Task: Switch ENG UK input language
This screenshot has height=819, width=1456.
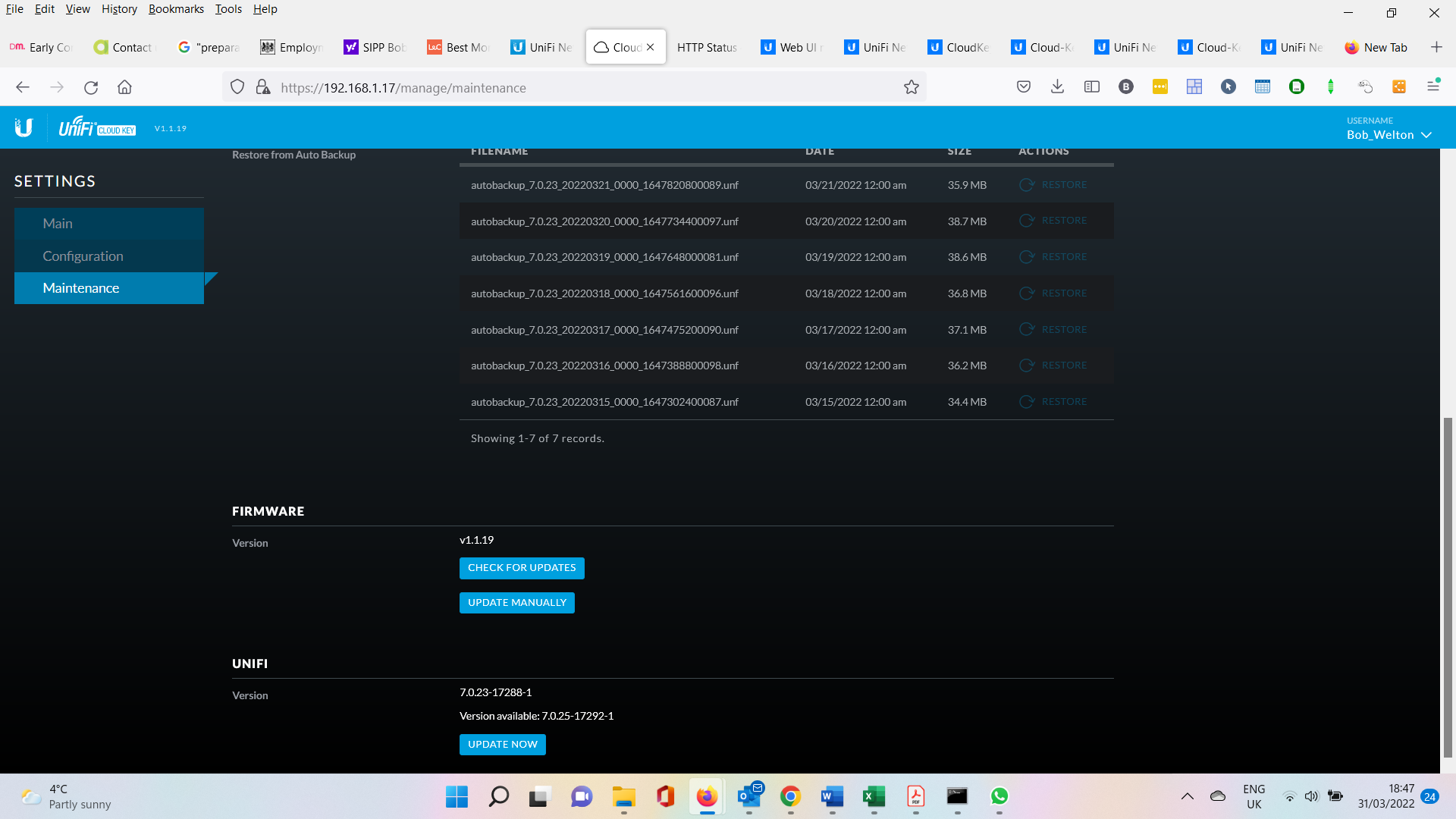Action: pyautogui.click(x=1254, y=796)
